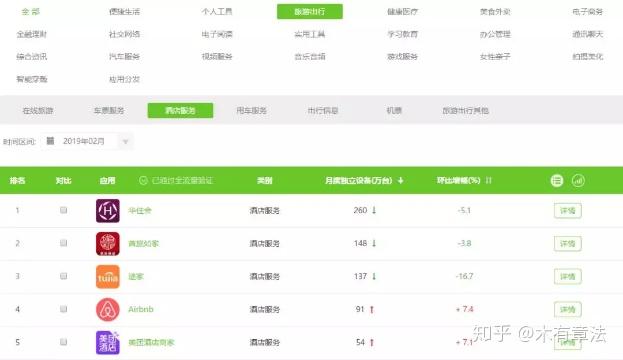The width and height of the screenshot is (623, 360).
Task: Open the 途家 app name link
Action: click(136, 277)
